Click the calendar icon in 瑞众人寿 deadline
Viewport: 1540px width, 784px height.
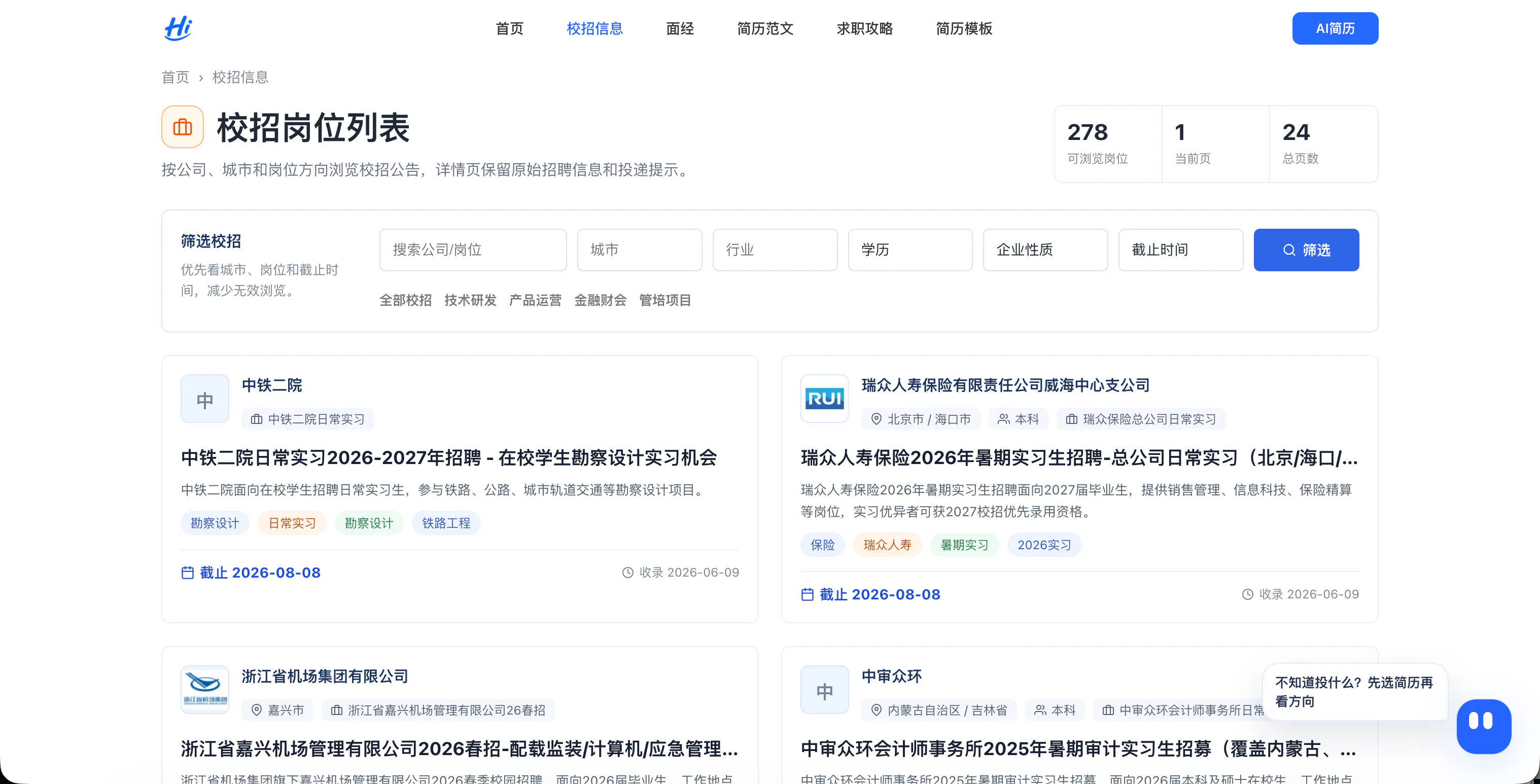point(807,594)
